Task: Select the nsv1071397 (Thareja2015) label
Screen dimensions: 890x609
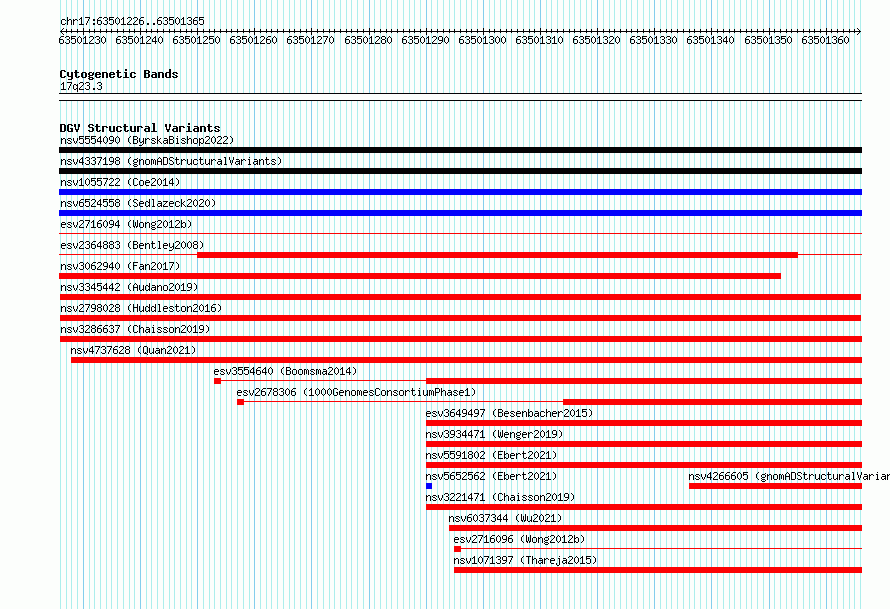Action: pos(526,560)
